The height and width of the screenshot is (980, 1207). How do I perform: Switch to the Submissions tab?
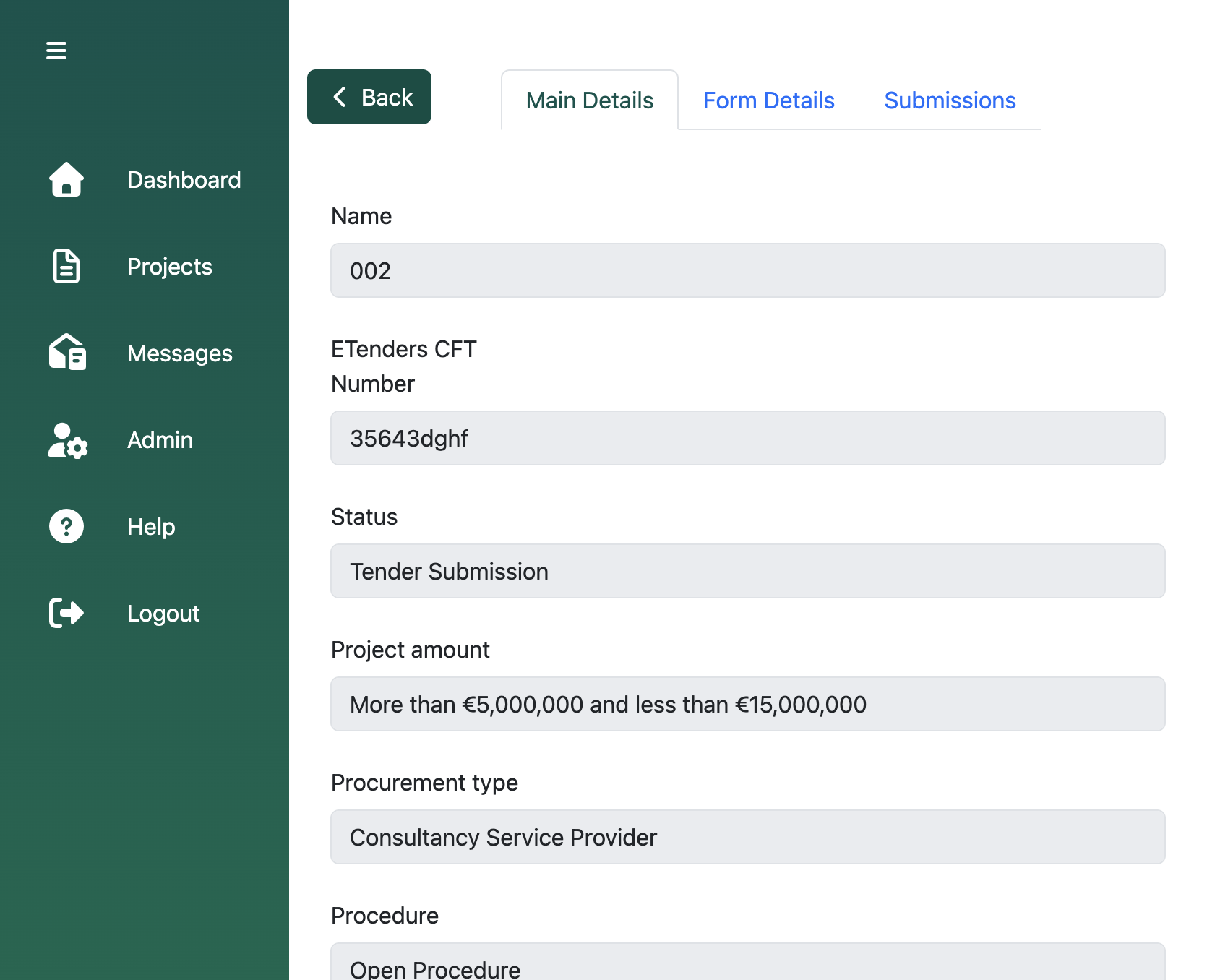tap(950, 100)
